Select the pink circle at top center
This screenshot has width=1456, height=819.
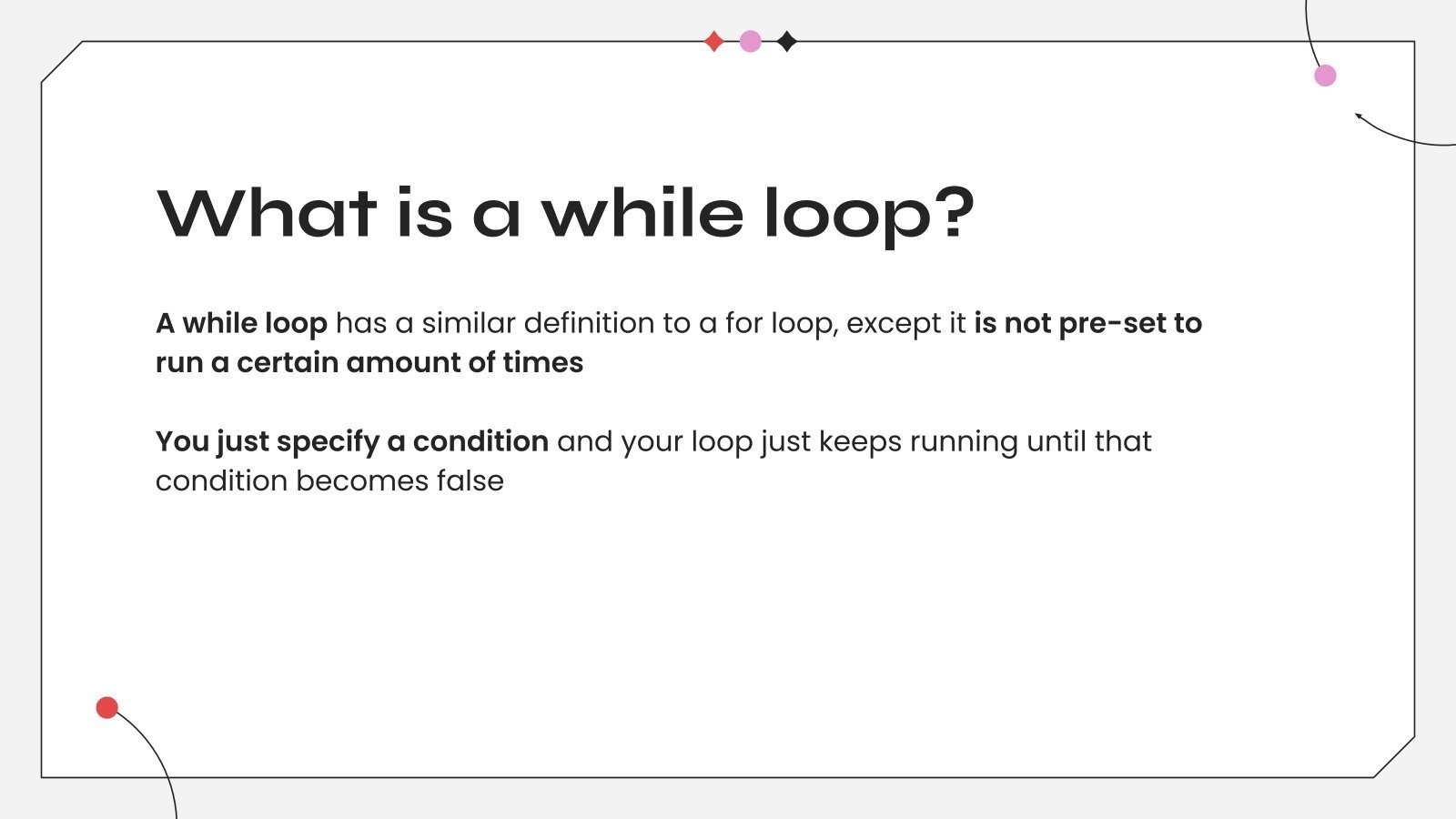point(751,41)
